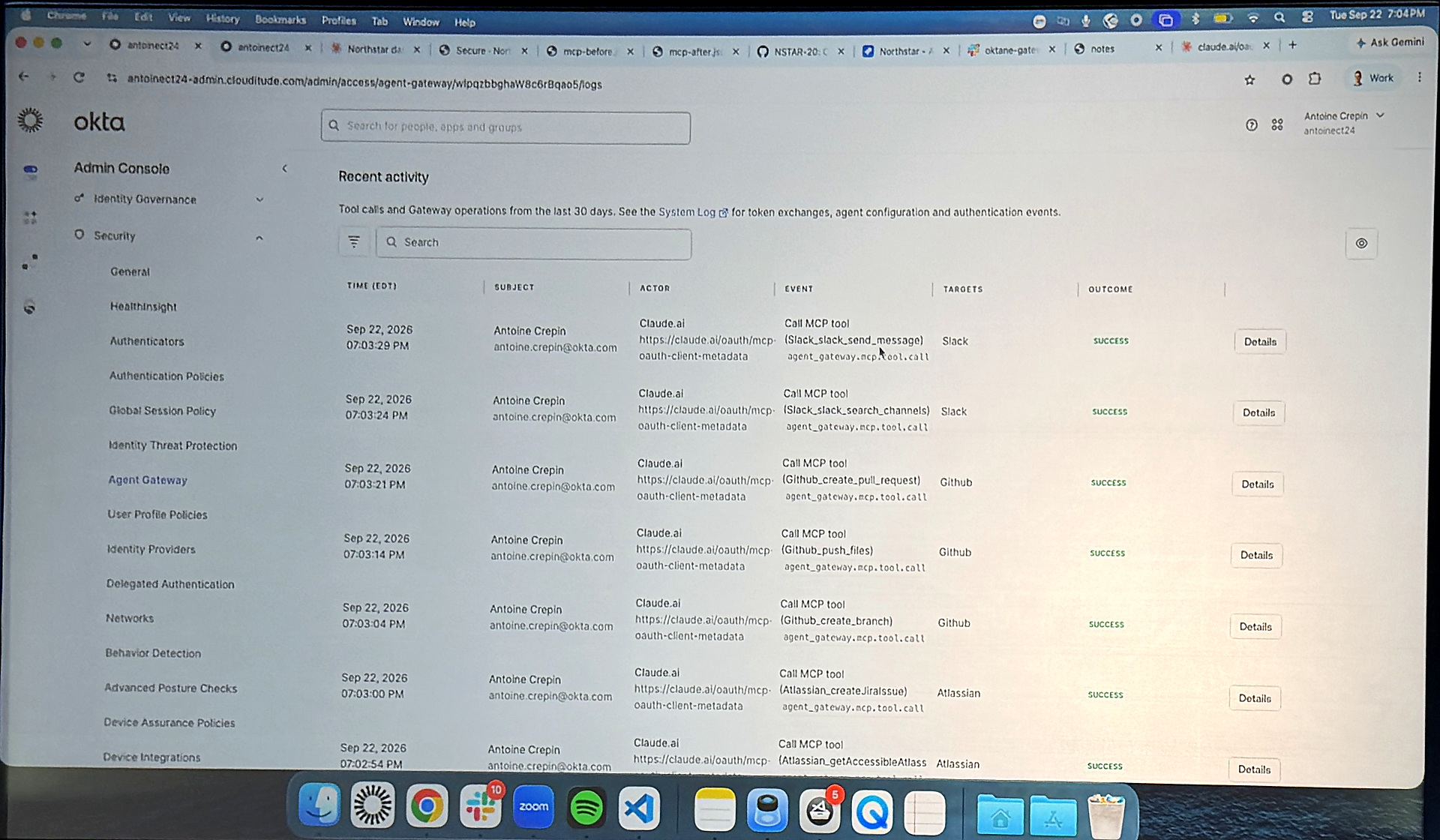Click the 07:03:04 PM timestamp cell

point(373,624)
